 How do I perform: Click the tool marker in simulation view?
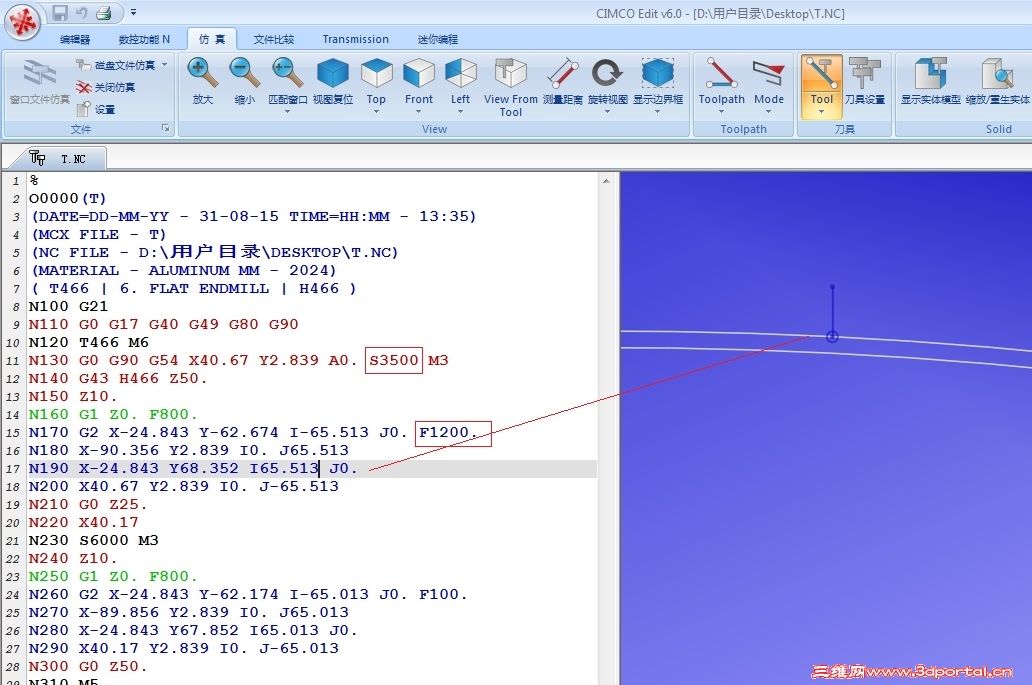click(833, 337)
